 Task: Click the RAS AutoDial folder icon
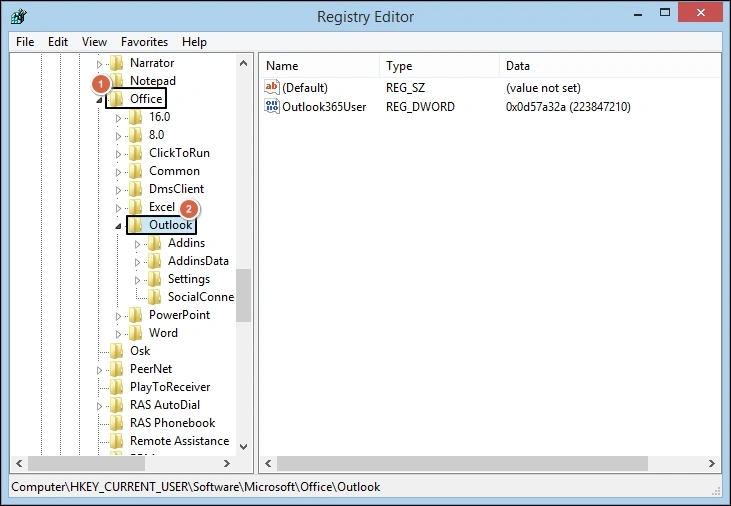[116, 405]
